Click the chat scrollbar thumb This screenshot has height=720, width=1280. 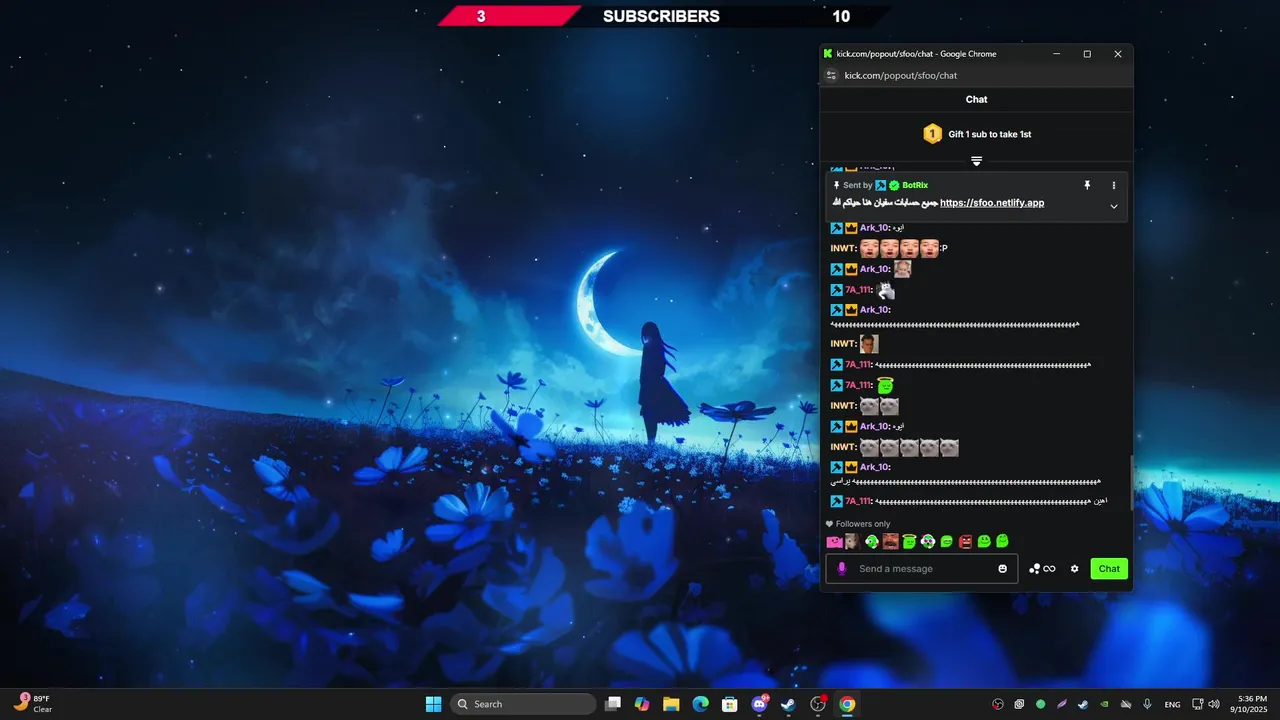[x=1132, y=484]
